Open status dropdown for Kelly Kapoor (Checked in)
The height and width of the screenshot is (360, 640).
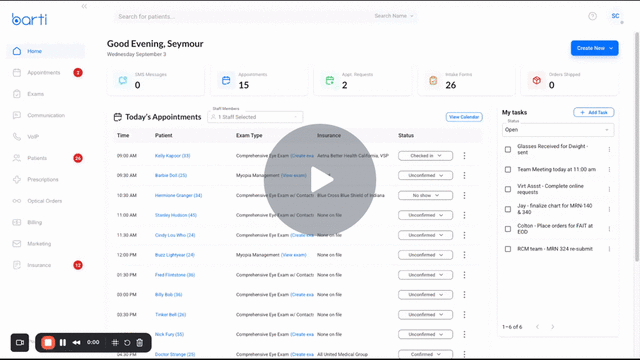tap(425, 156)
